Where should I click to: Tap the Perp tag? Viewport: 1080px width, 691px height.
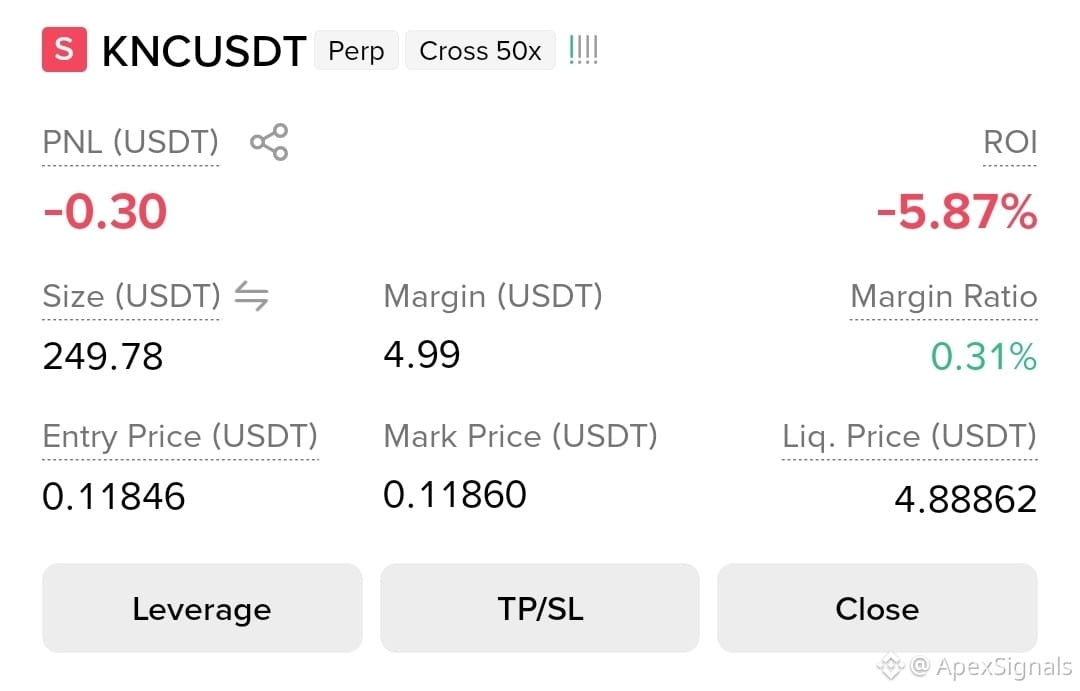pos(356,50)
